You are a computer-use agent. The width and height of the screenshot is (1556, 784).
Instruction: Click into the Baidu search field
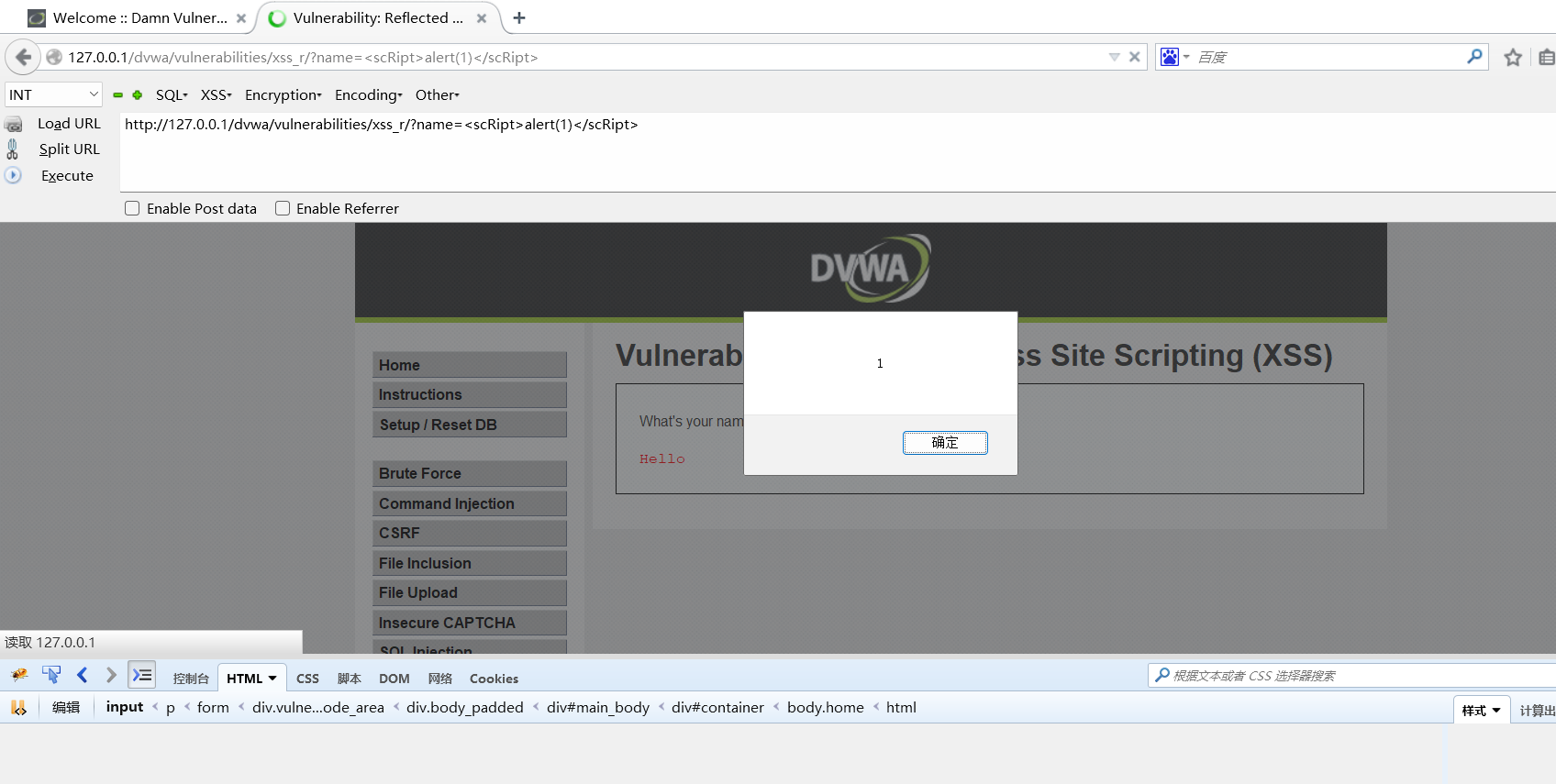point(1328,57)
